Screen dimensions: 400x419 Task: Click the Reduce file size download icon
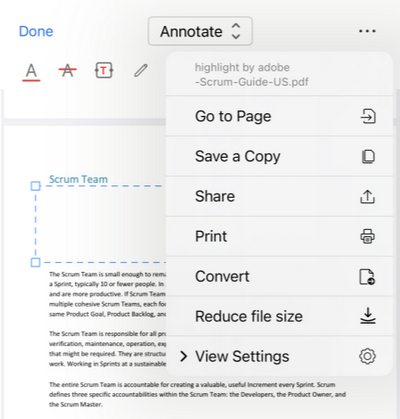point(368,316)
